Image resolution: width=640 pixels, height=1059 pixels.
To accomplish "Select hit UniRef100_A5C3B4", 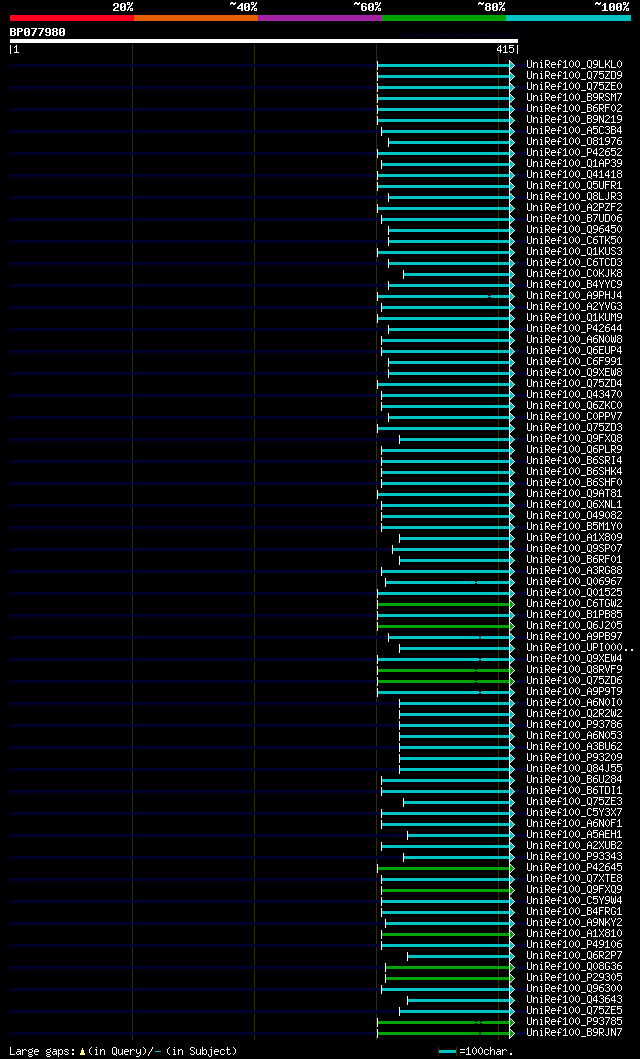I will [575, 131].
